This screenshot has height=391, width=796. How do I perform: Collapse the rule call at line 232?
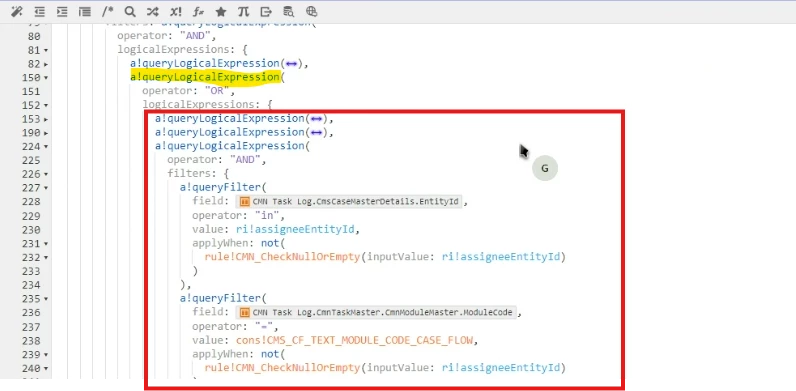(x=46, y=257)
